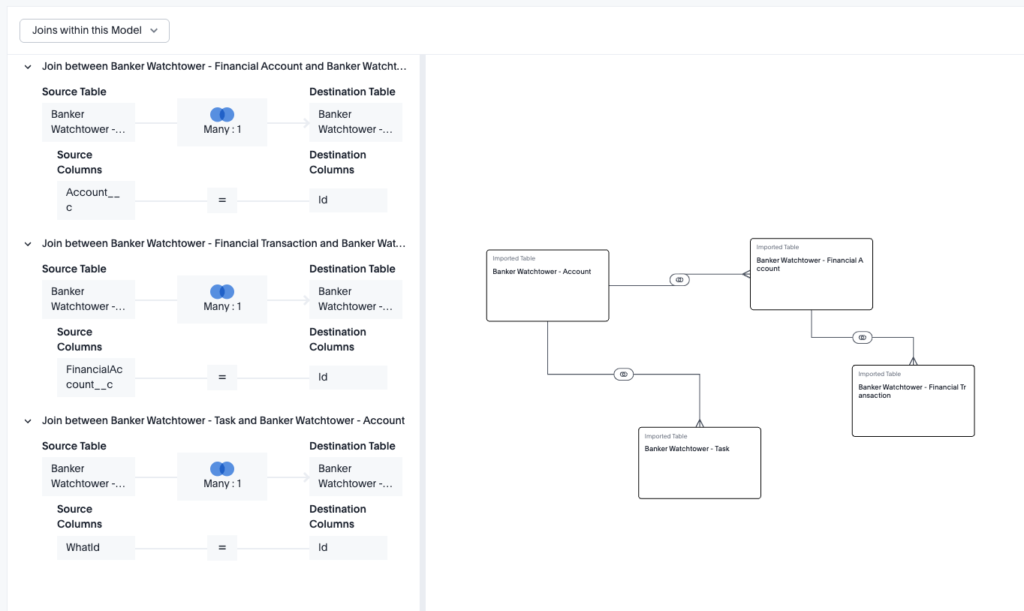
Task: Click the Join between Financial Transaction header text
Action: pyautogui.click(x=224, y=242)
